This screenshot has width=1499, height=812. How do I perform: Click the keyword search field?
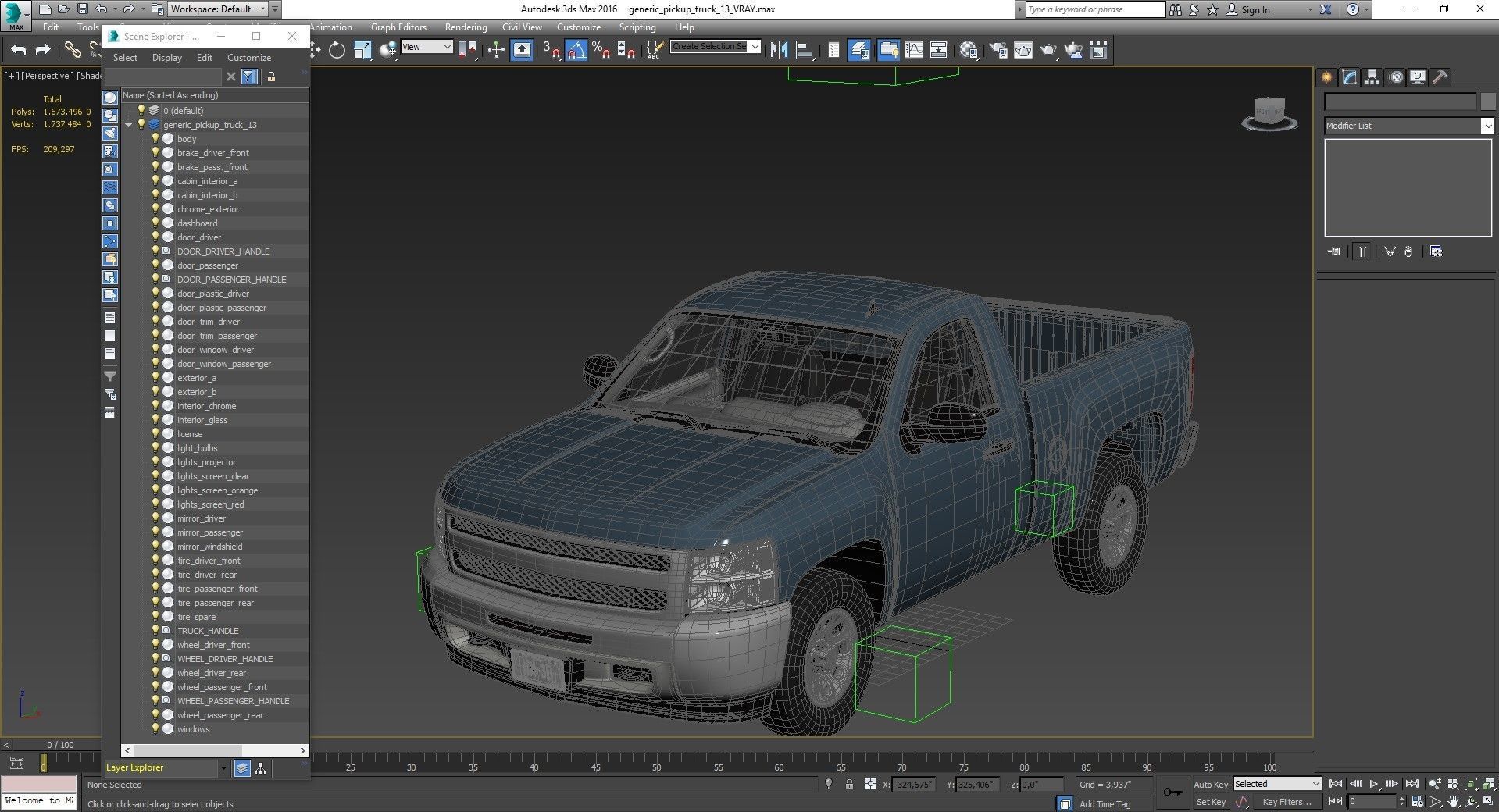1094,9
